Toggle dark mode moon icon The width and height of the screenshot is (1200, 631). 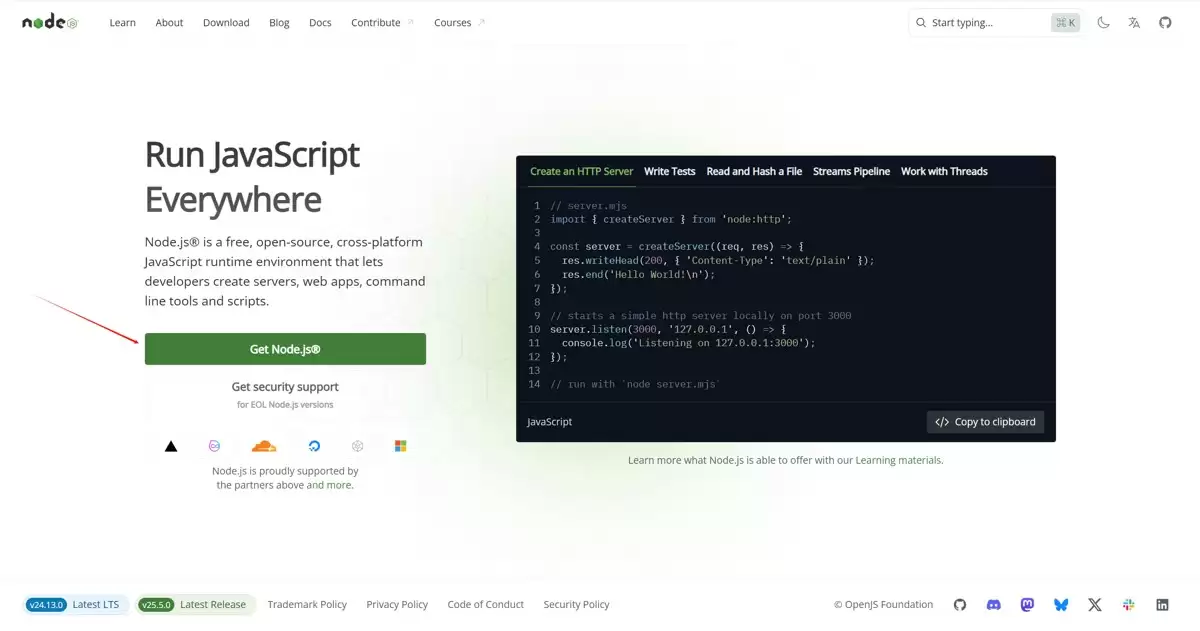tap(1103, 22)
